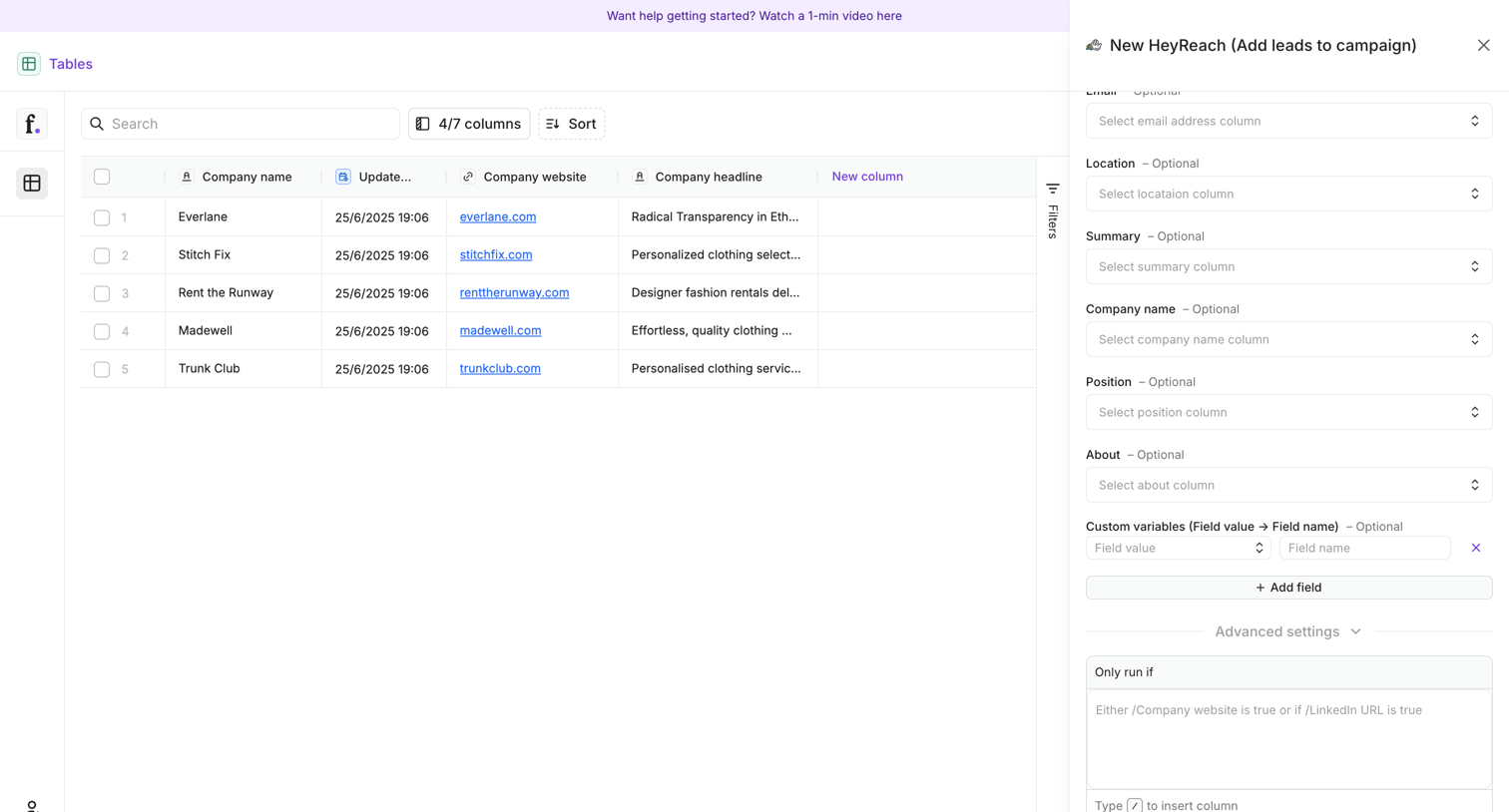
Task: Open the Select about column dropdown
Action: tap(1288, 485)
